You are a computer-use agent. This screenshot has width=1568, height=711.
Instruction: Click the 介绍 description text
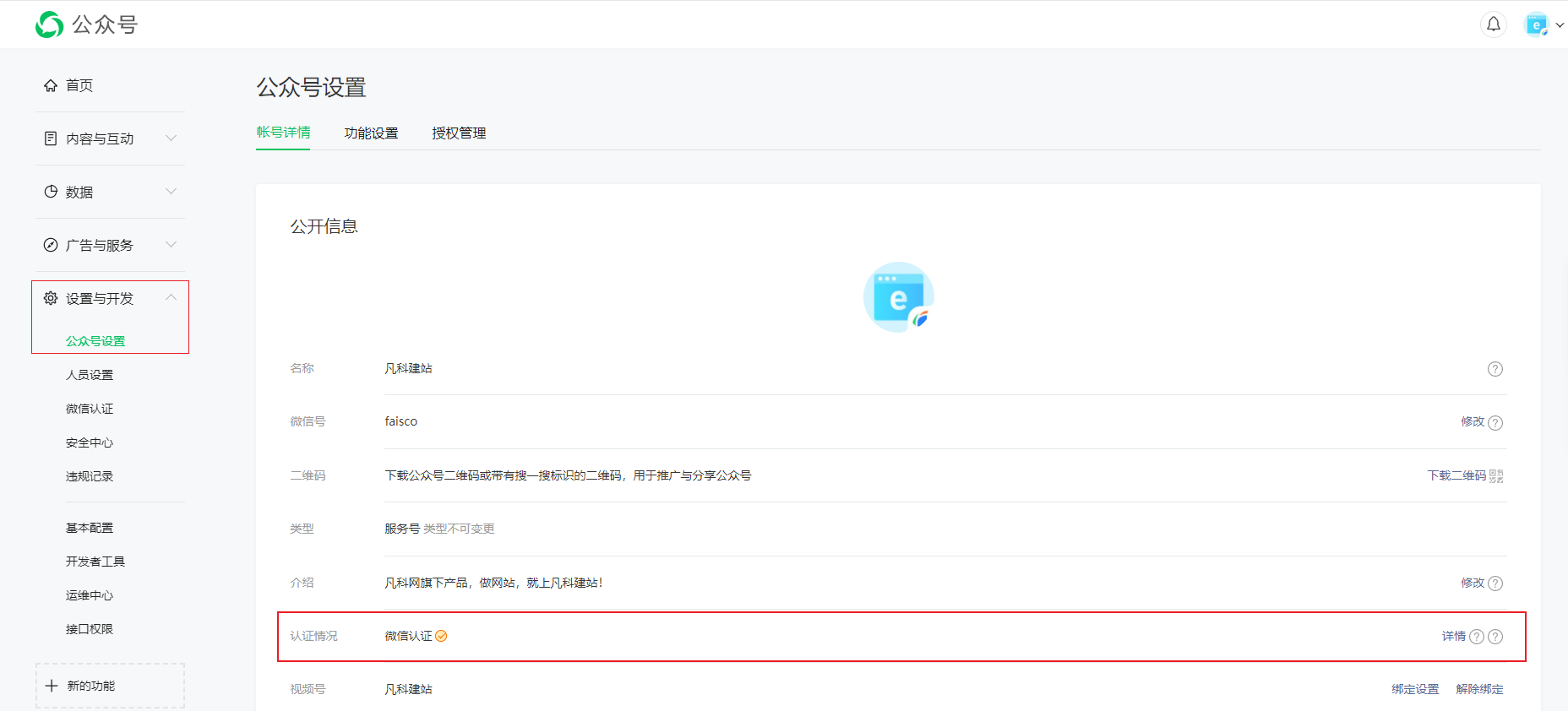[x=493, y=583]
